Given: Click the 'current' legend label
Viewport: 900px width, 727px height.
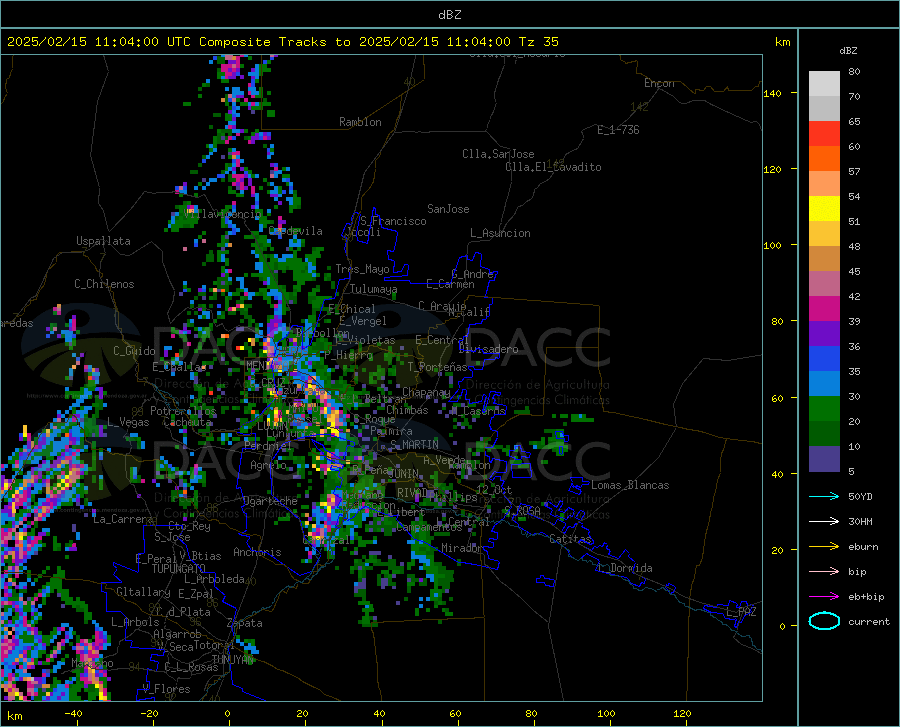Looking at the screenshot, I should pos(868,621).
